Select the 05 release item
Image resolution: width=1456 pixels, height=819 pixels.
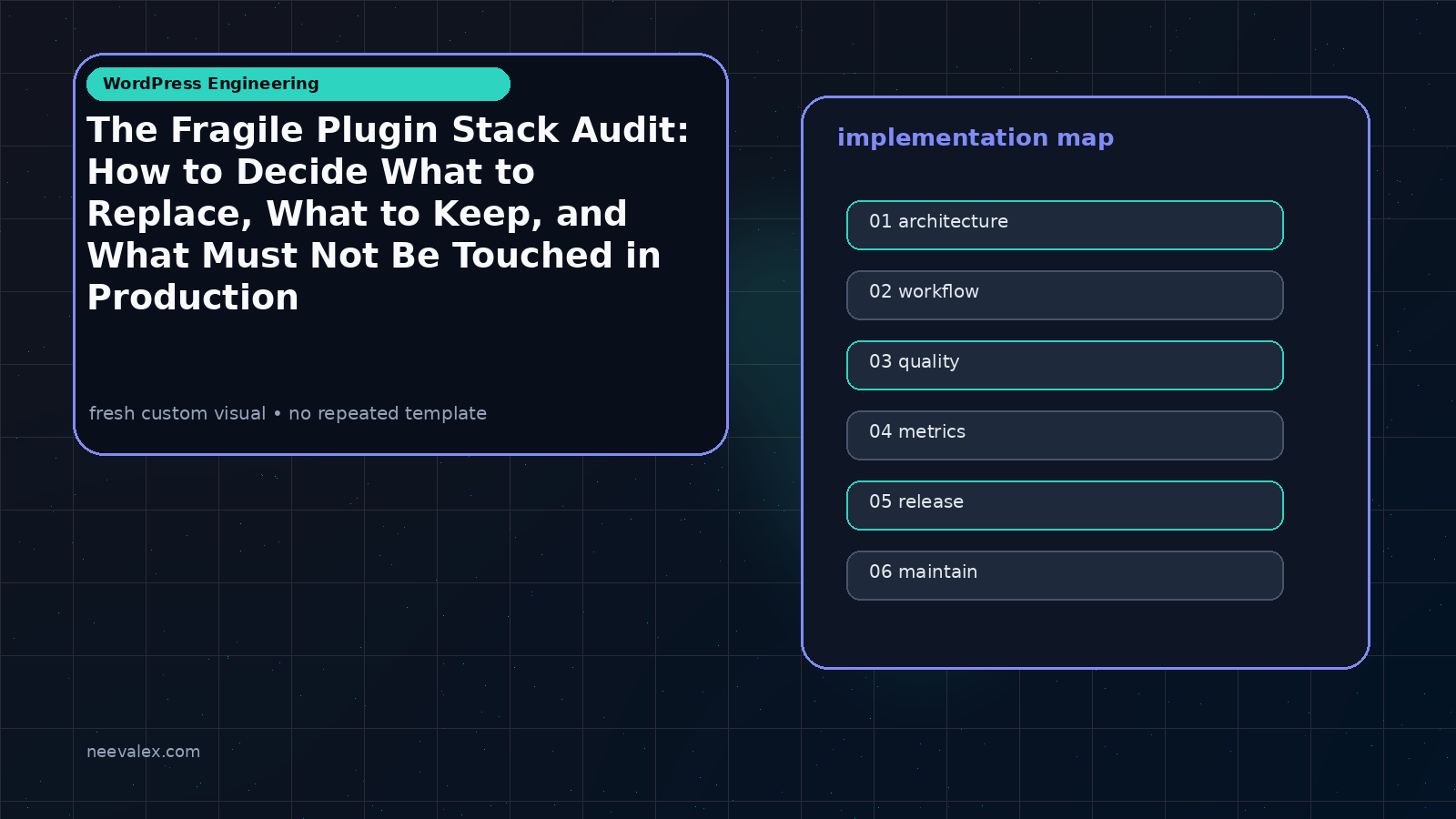coord(1065,505)
